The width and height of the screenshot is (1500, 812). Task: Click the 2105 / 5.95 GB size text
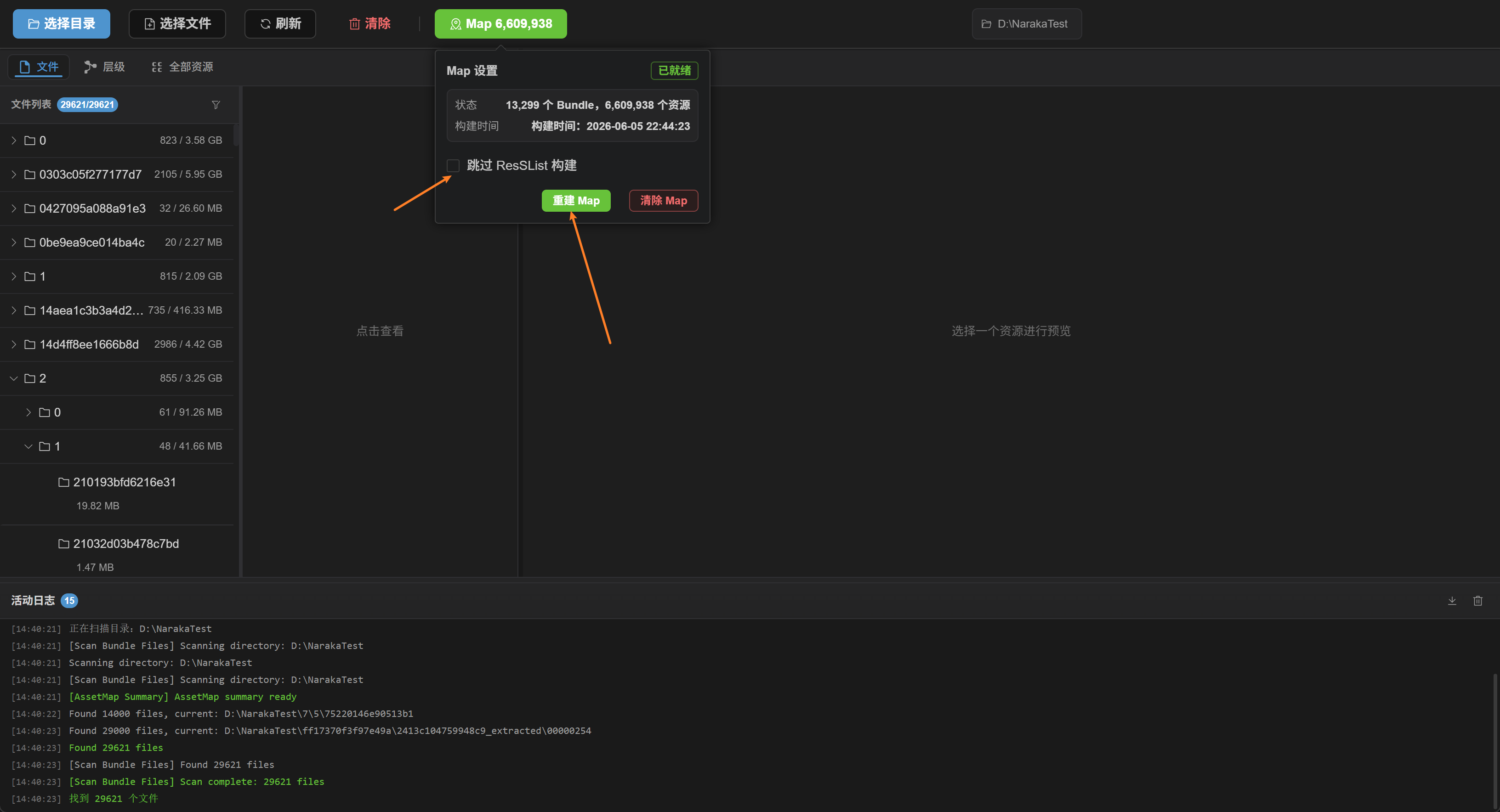pyautogui.click(x=188, y=175)
